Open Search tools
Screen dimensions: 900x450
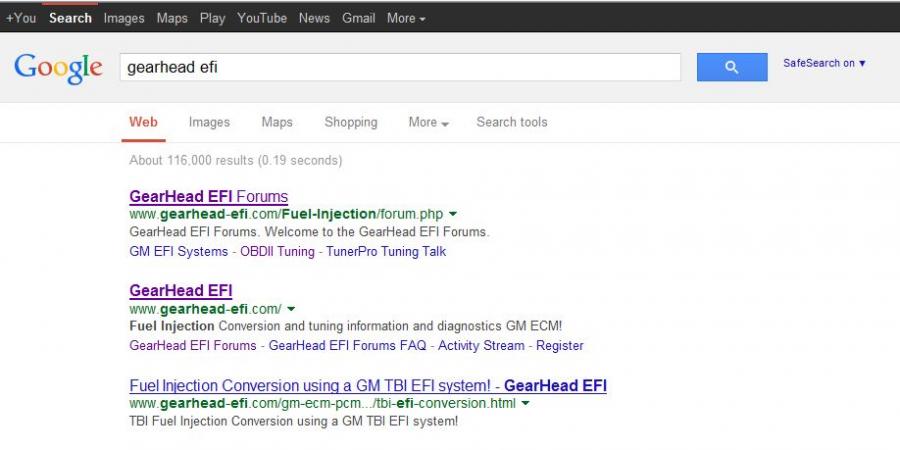(x=511, y=122)
